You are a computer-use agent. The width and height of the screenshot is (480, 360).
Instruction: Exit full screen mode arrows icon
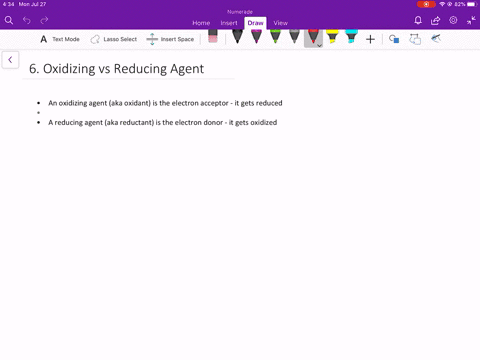tap(471, 20)
